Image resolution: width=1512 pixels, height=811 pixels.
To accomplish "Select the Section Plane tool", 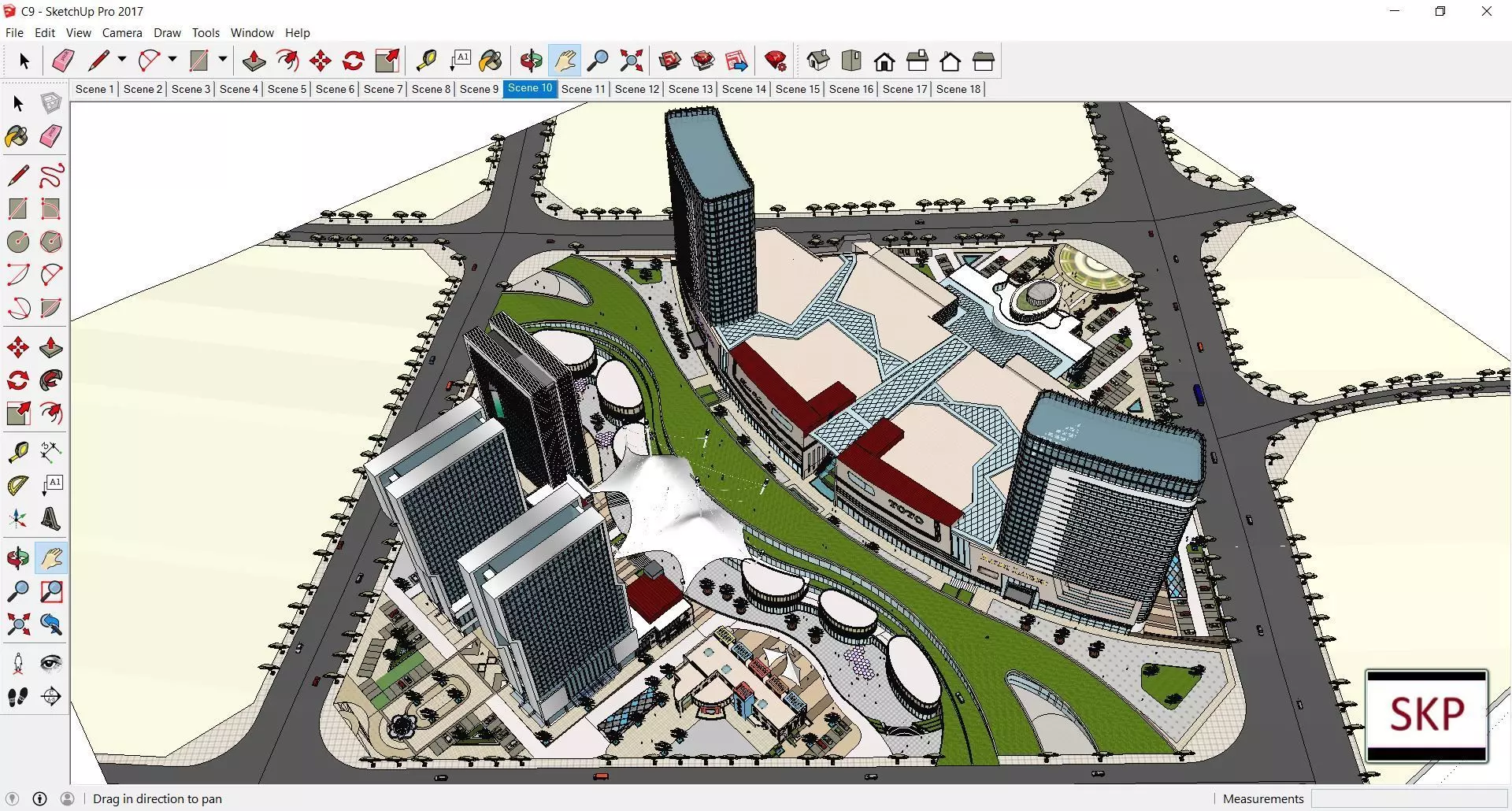I will (51, 697).
